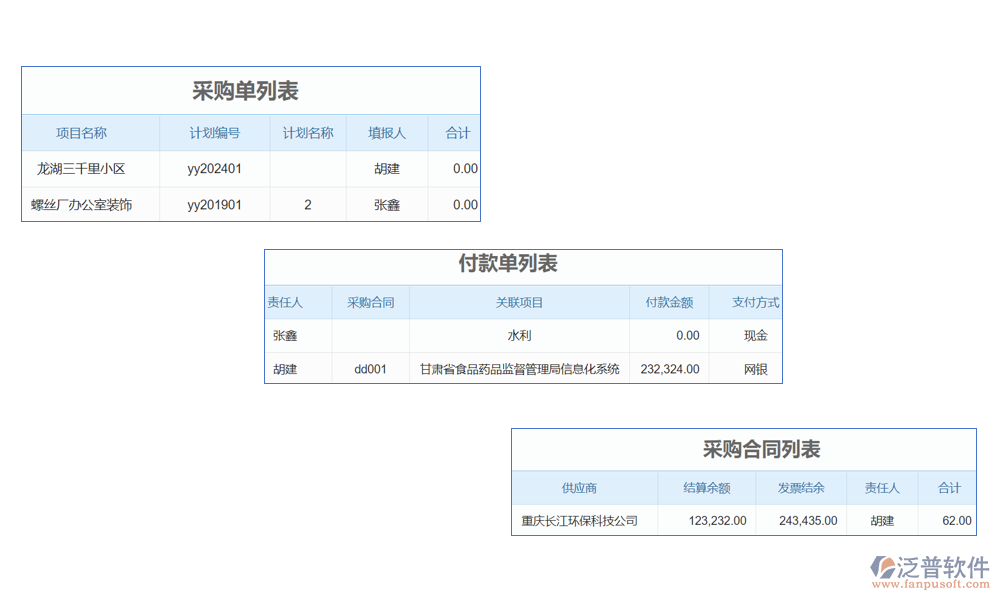1000x600 pixels.
Task: Click plan number yy201901
Action: (214, 205)
